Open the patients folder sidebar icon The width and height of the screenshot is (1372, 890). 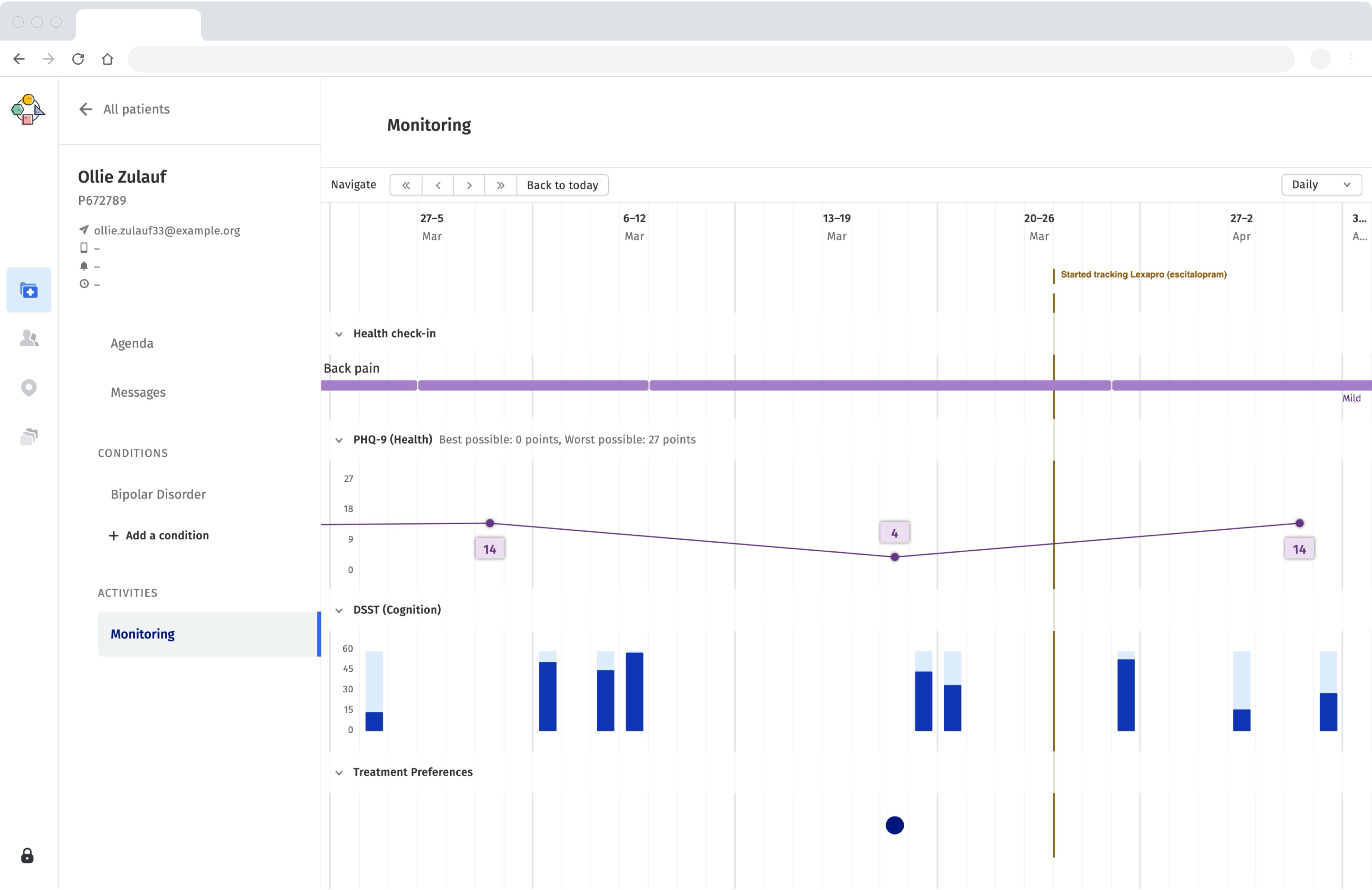point(29,290)
